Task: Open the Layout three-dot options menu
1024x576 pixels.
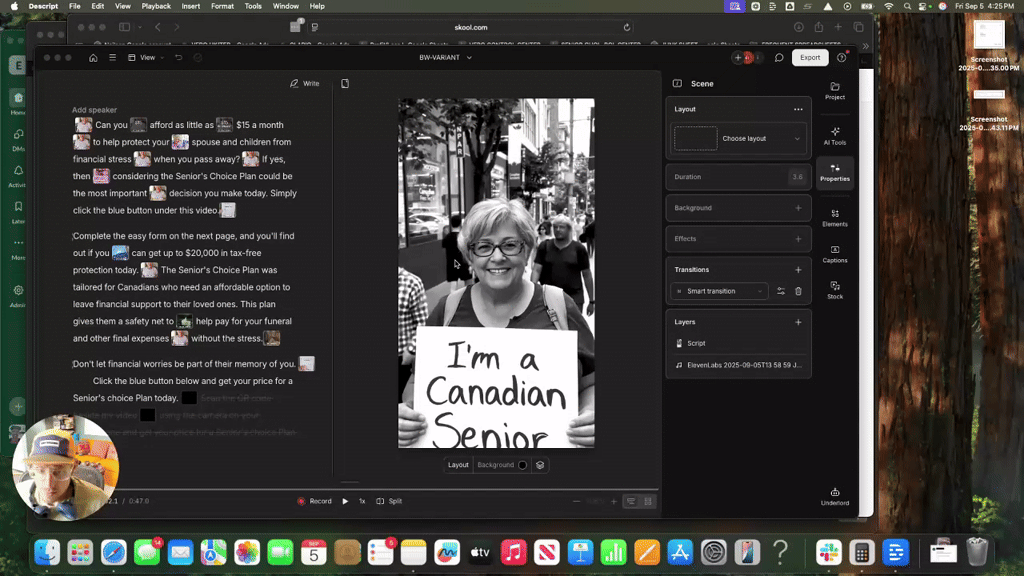Action: [798, 109]
